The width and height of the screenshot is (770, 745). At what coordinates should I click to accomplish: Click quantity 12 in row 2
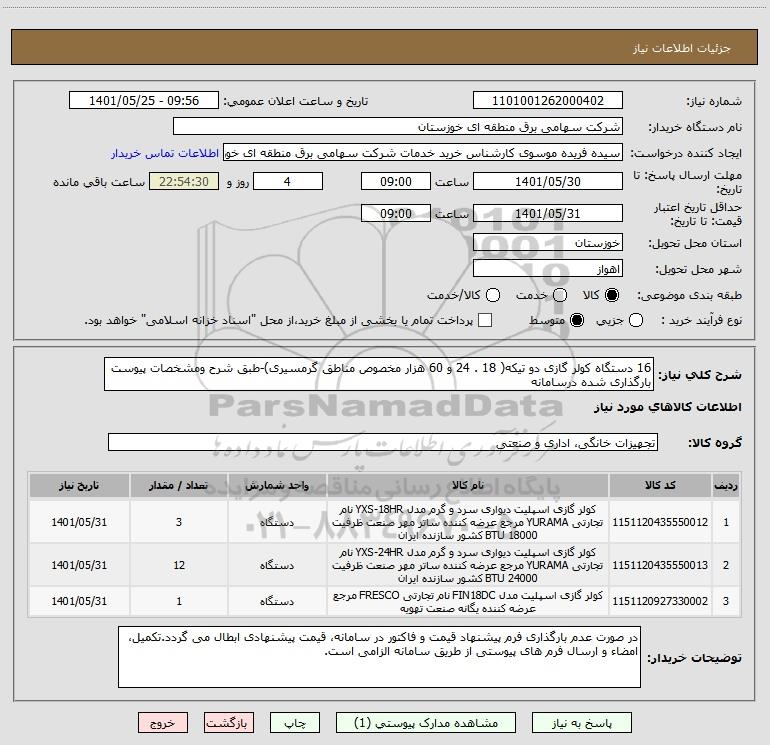[179, 565]
